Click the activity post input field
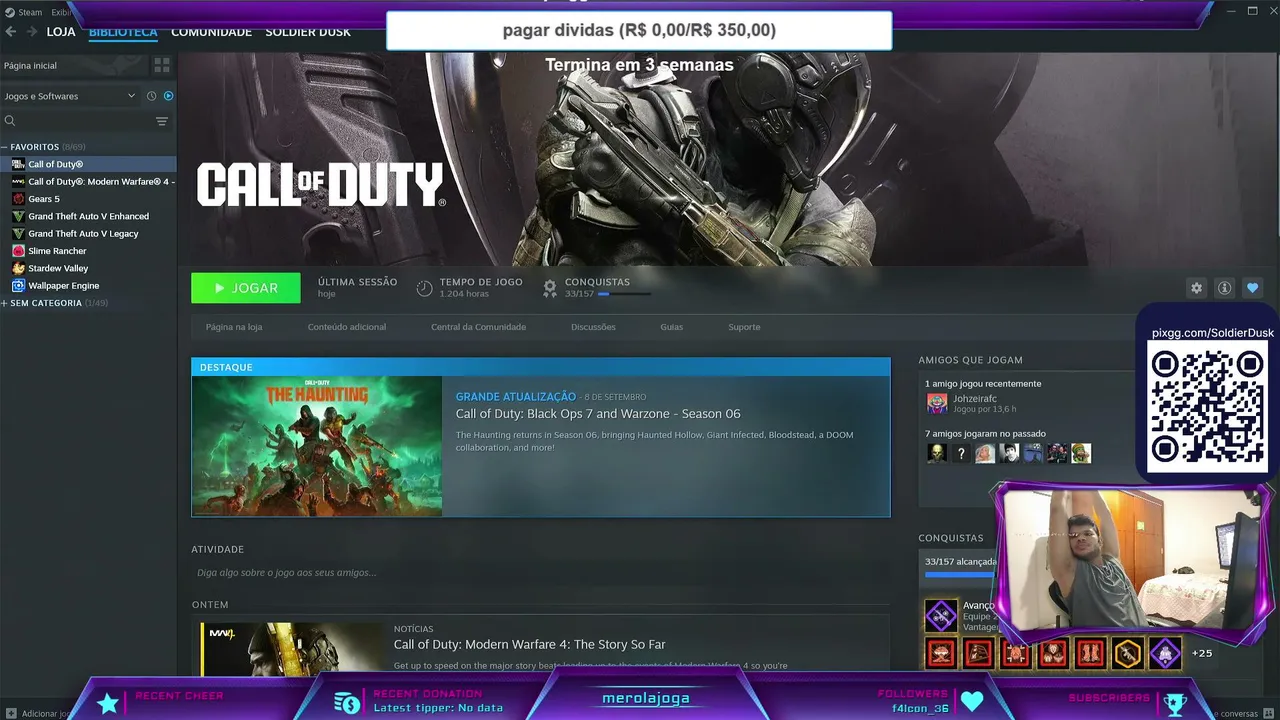Screen dimensions: 1280x720 point(540,573)
